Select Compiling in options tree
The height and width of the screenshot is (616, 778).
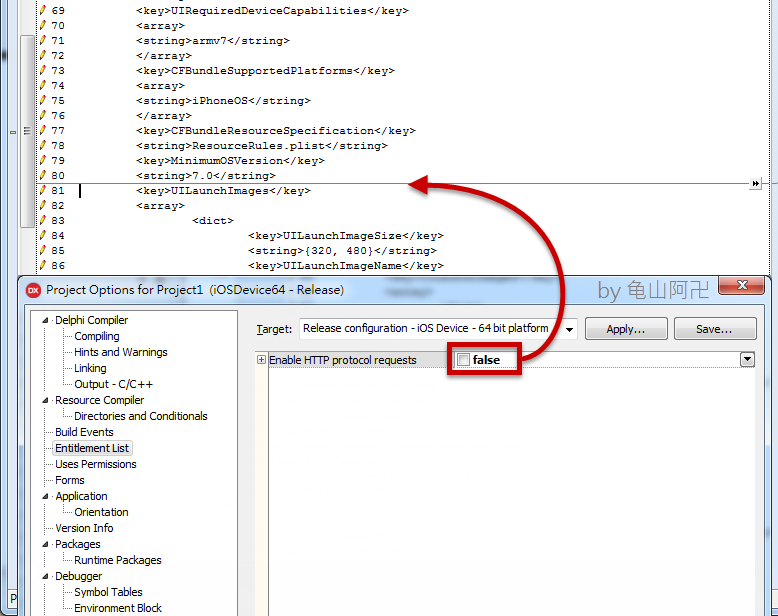click(97, 336)
